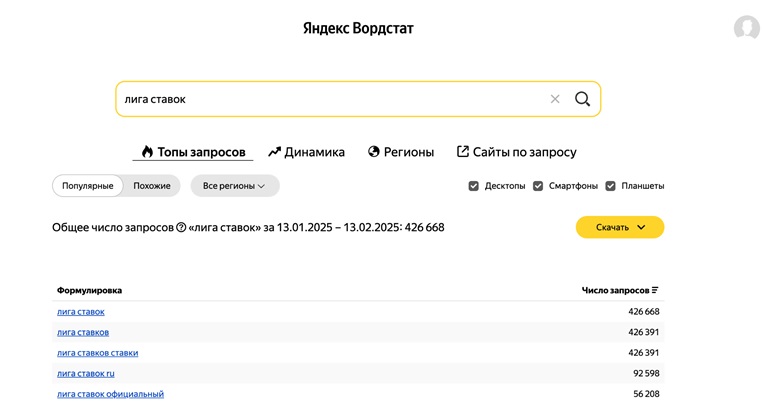Expand the Скачать download menu
Screen dimensions: 762x404
point(620,227)
